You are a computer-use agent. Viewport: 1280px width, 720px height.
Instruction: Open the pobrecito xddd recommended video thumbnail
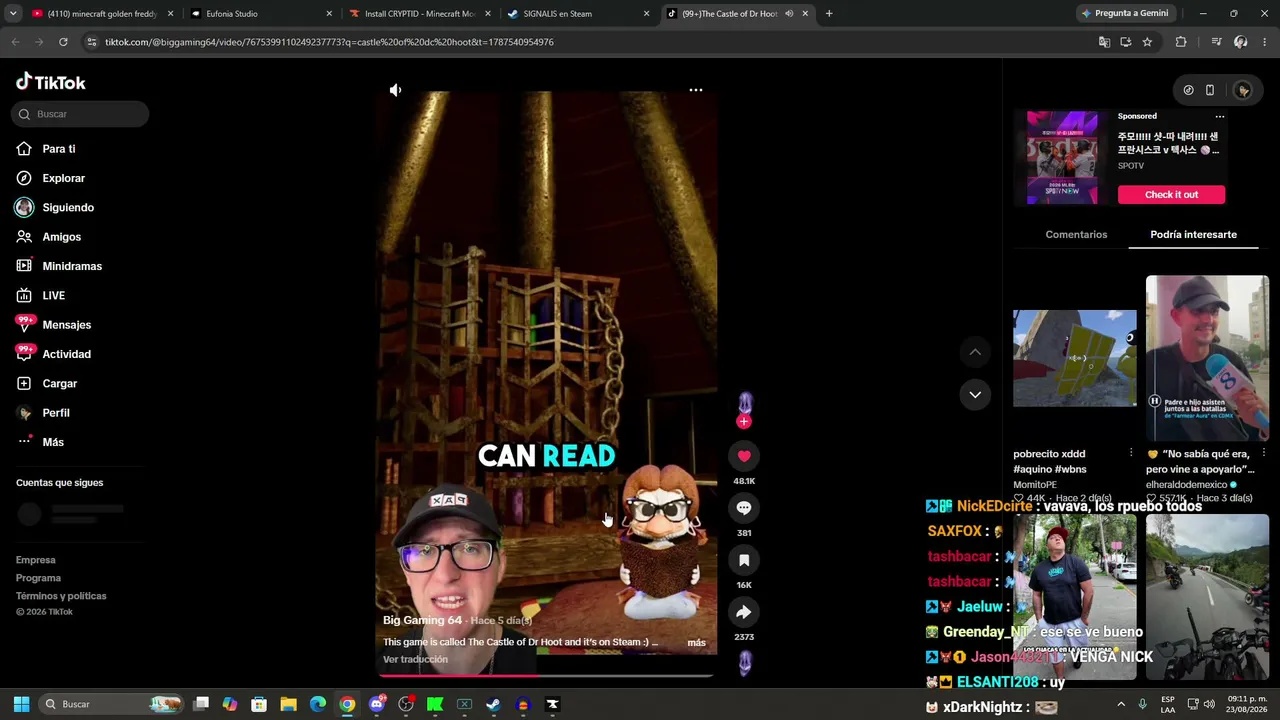(1075, 358)
